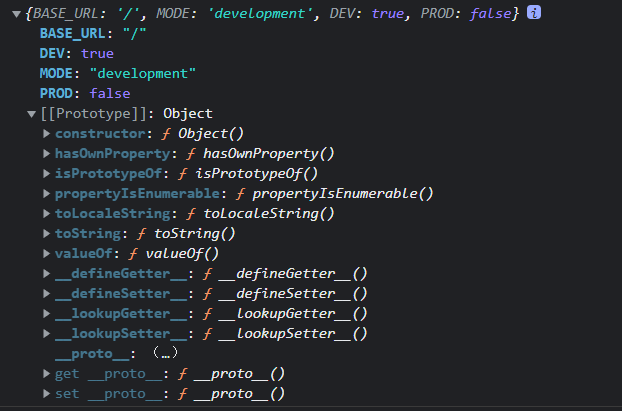Expand the constructor property arrow
Image resolution: width=622 pixels, height=411 pixels.
(47, 134)
